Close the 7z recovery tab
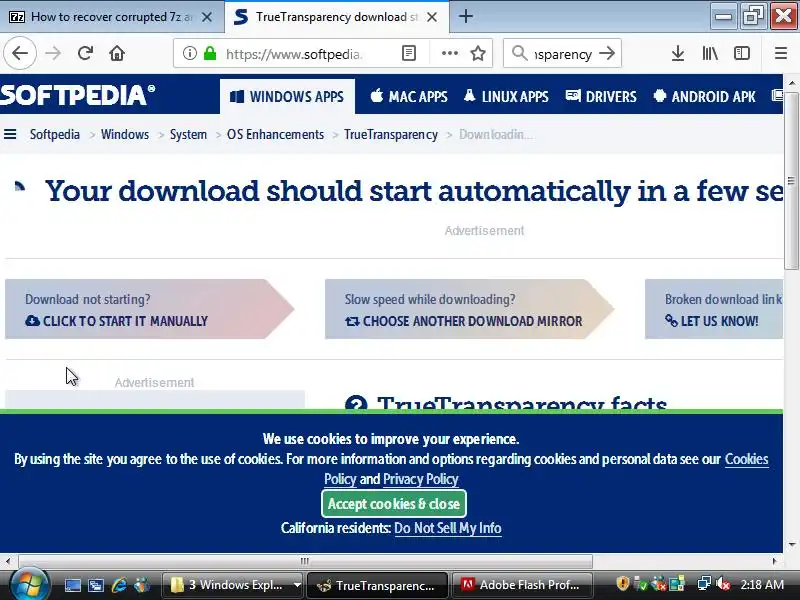Image resolution: width=800 pixels, height=600 pixels. [207, 17]
